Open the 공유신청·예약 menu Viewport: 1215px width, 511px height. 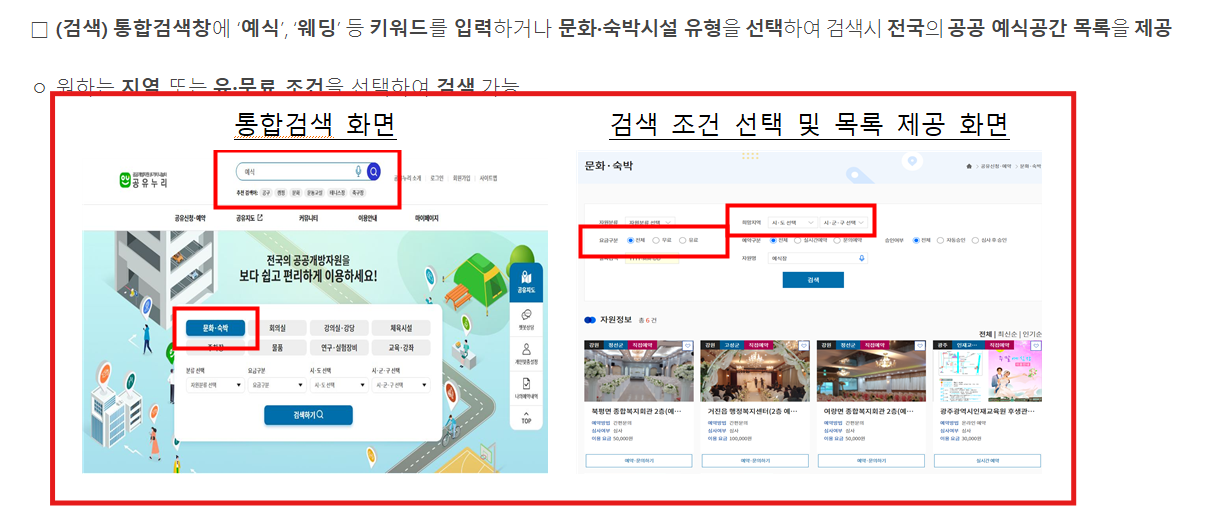coord(190,218)
